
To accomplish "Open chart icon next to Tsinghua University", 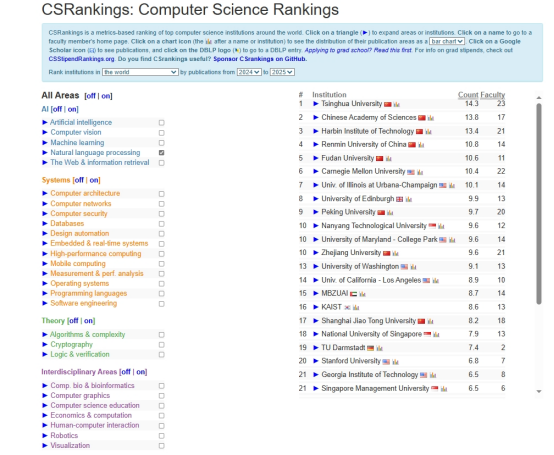I will pos(396,104).
